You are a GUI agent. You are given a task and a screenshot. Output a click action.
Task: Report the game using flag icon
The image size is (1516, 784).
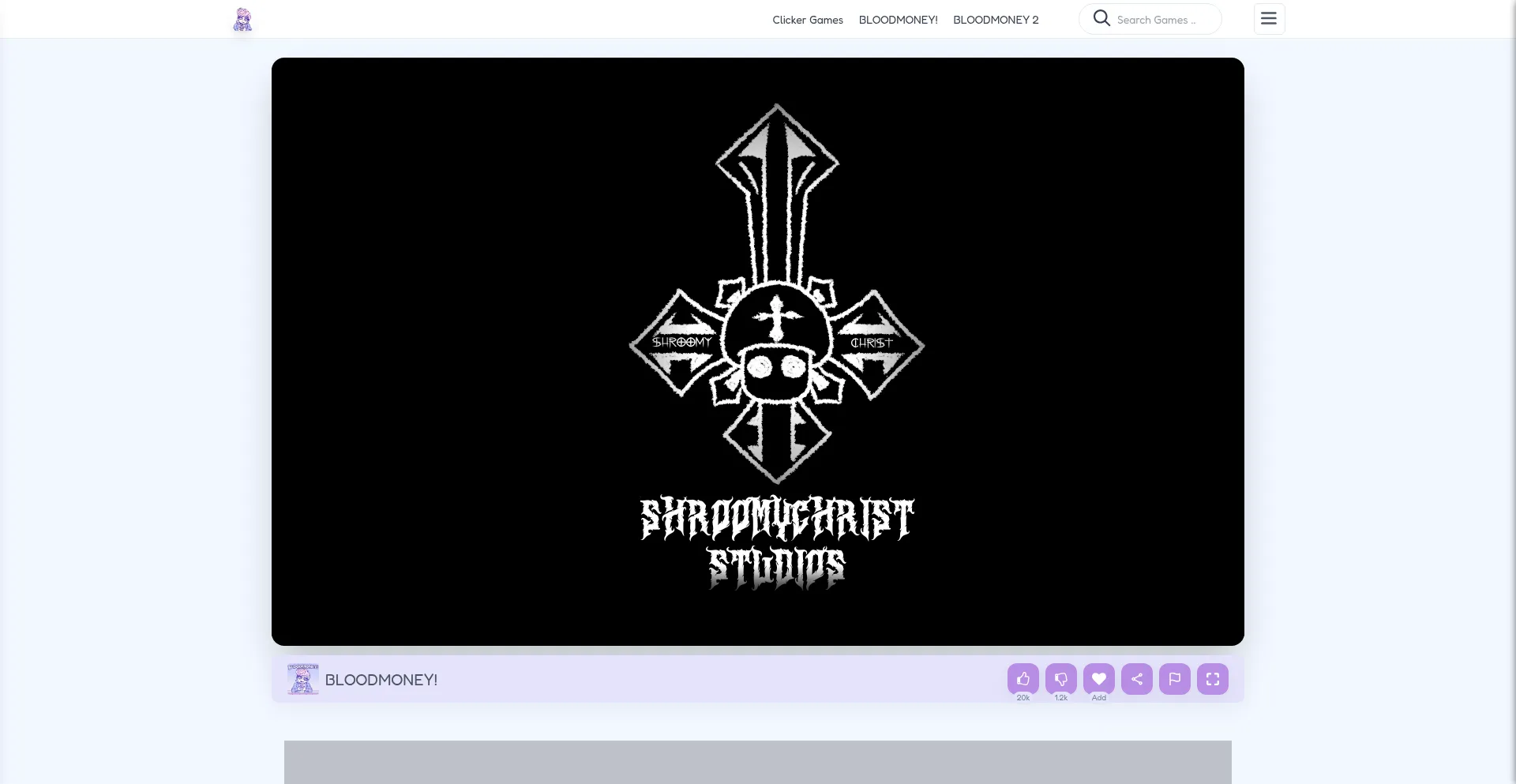pos(1174,679)
